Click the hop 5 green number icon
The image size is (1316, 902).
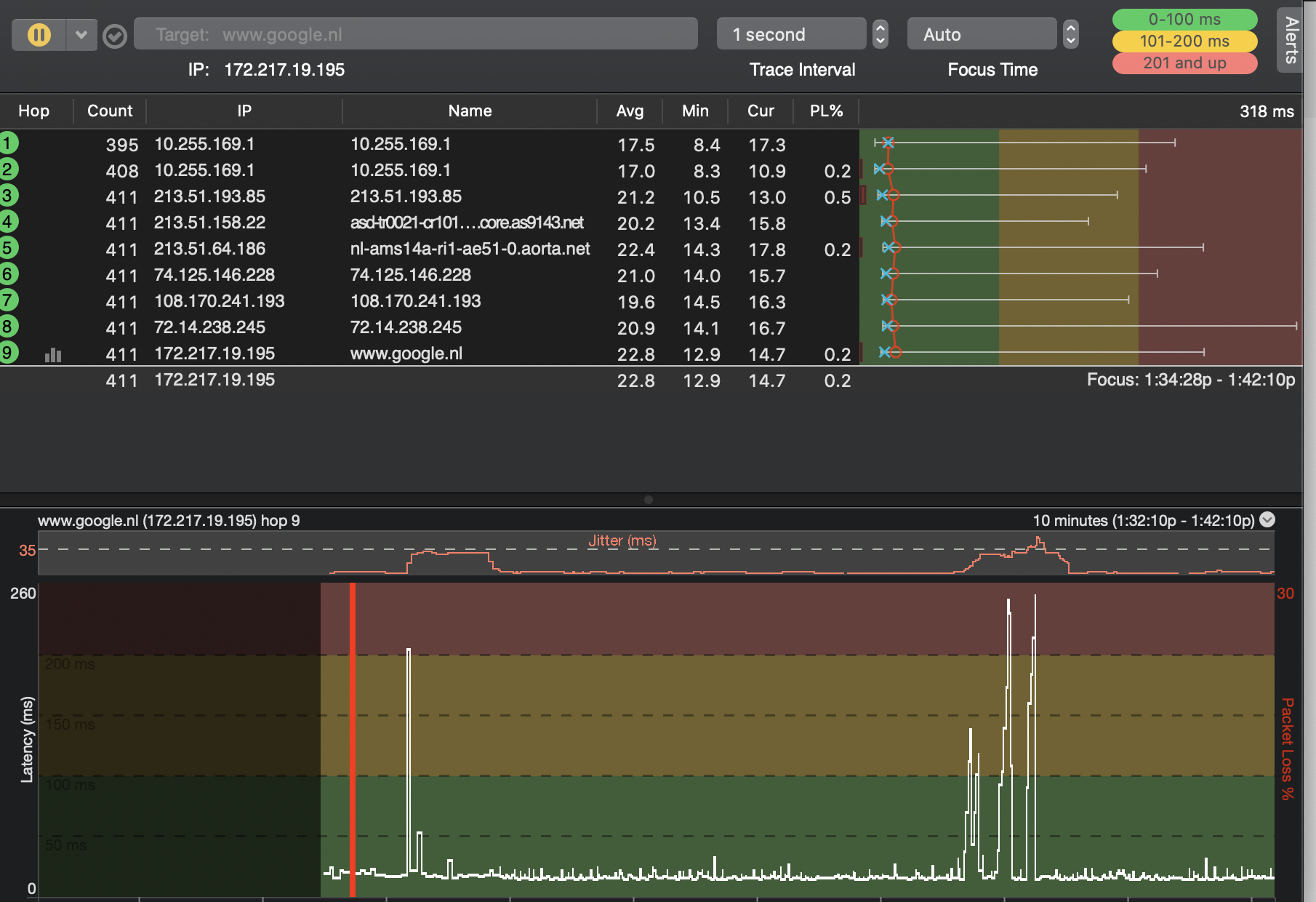8,248
